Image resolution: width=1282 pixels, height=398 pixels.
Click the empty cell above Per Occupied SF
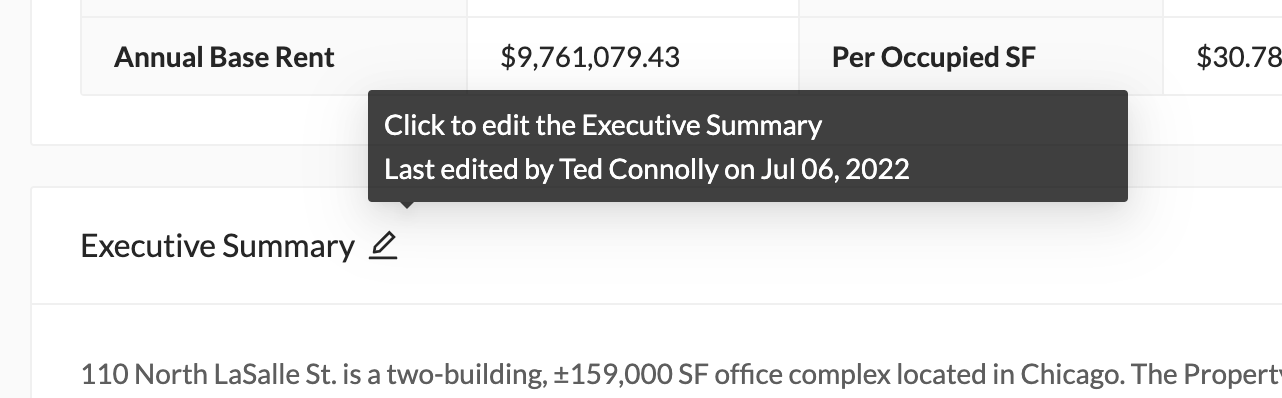coord(981,9)
